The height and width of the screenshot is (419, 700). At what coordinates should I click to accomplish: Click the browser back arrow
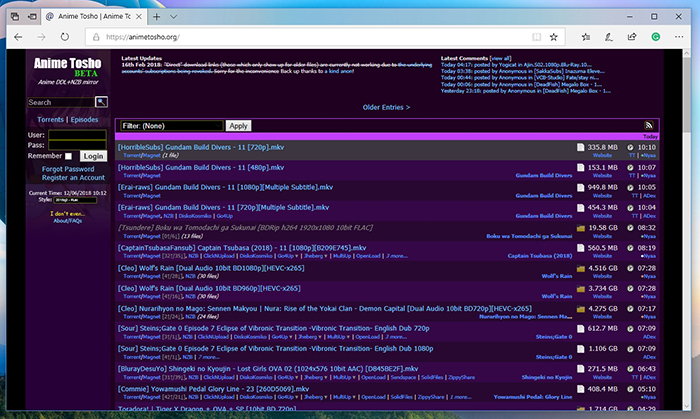tap(18, 37)
